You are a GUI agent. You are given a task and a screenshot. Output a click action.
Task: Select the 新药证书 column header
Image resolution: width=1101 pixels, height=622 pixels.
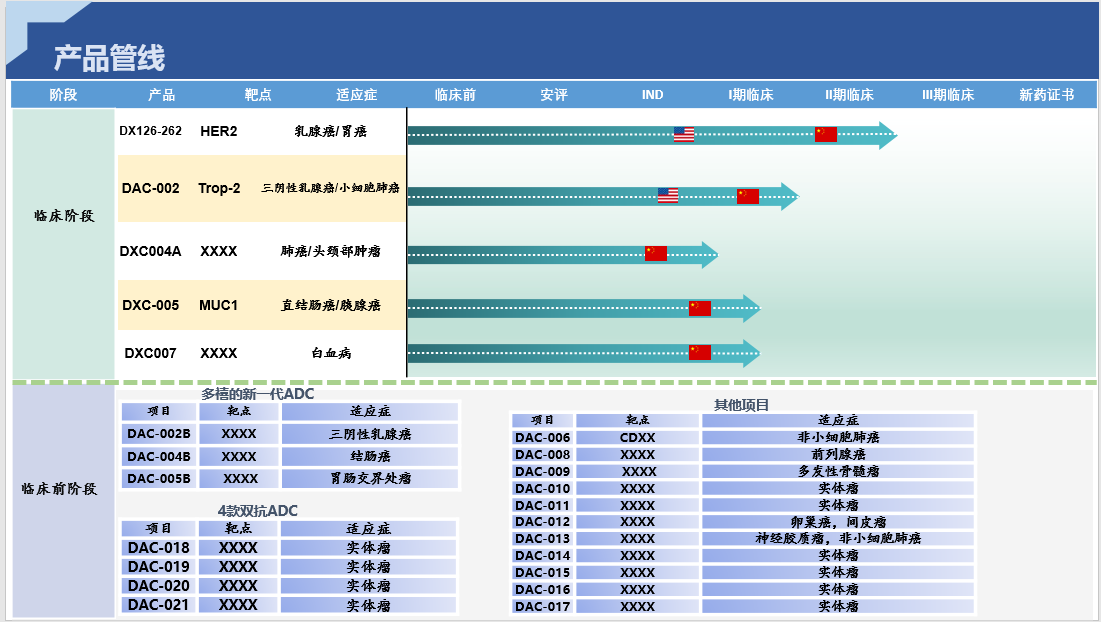tap(1046, 95)
